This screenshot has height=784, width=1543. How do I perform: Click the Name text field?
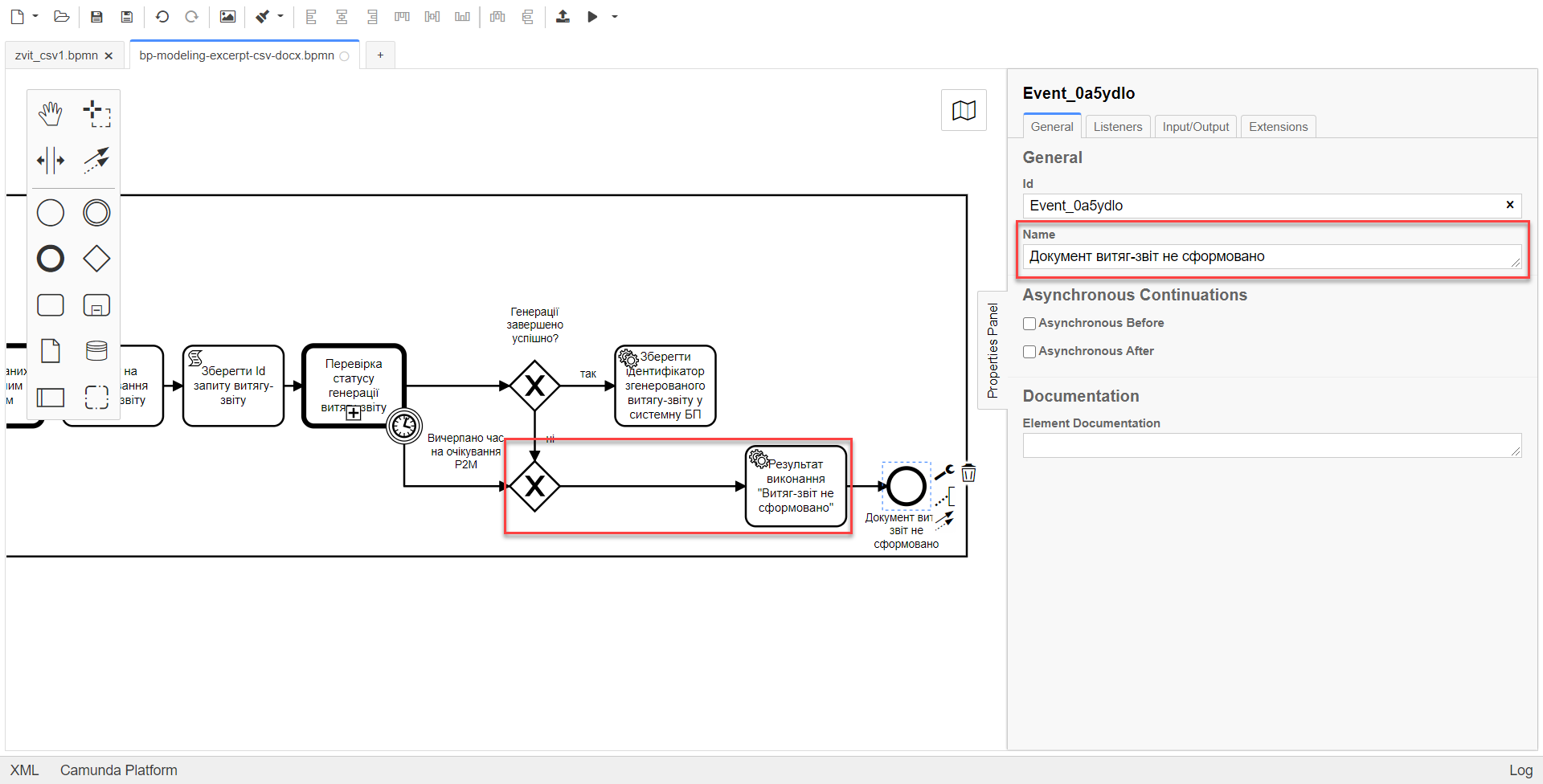tap(1272, 256)
